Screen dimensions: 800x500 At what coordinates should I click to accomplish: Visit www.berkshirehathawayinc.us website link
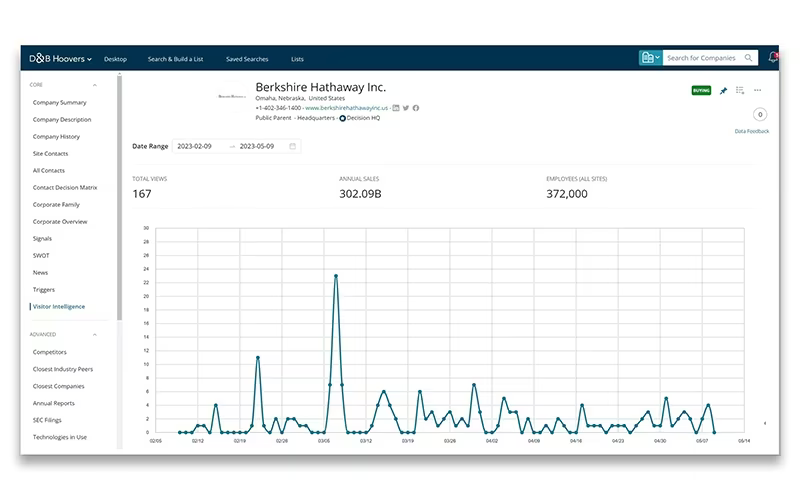[346, 108]
